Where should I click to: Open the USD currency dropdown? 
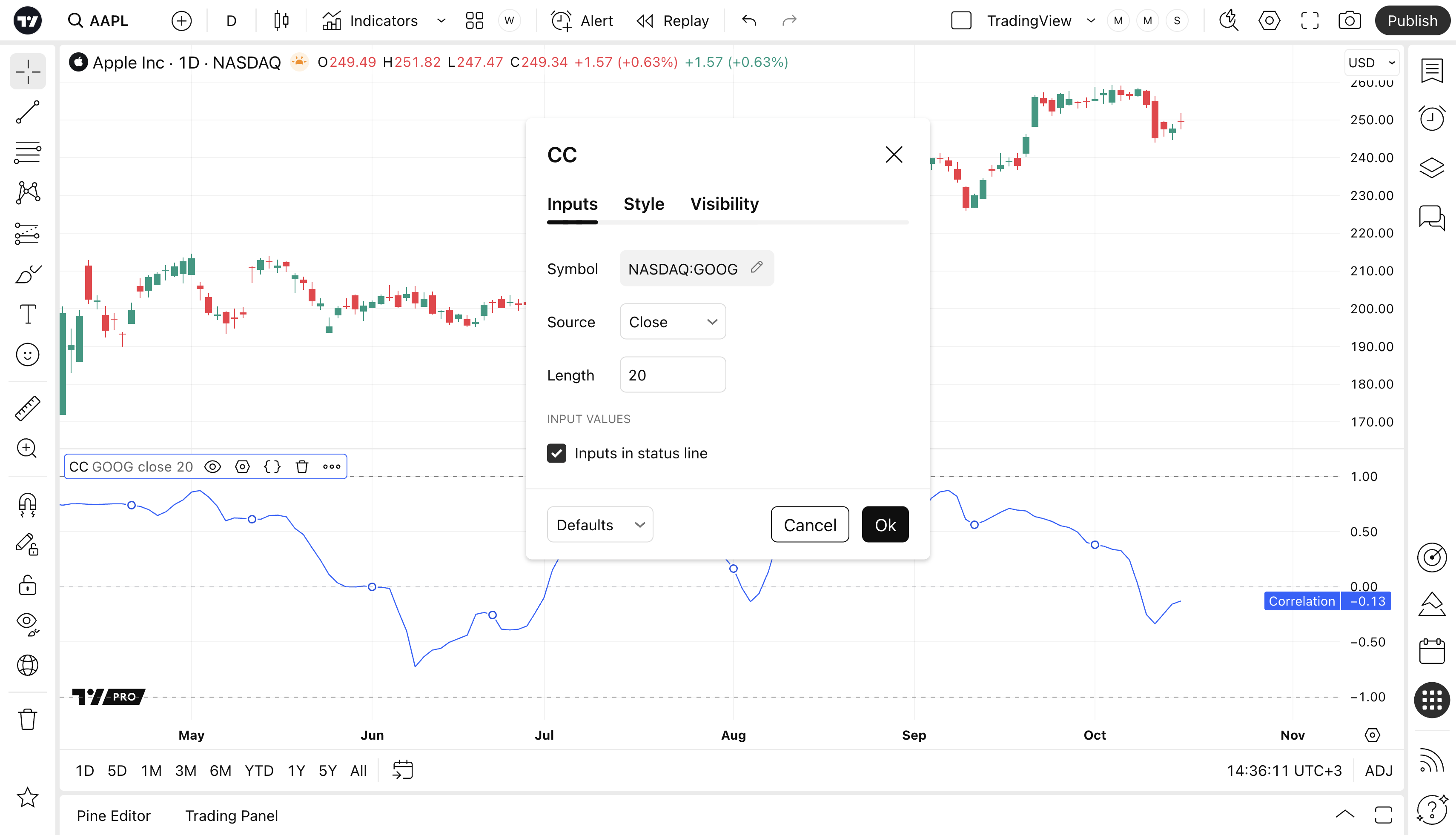tap(1371, 63)
